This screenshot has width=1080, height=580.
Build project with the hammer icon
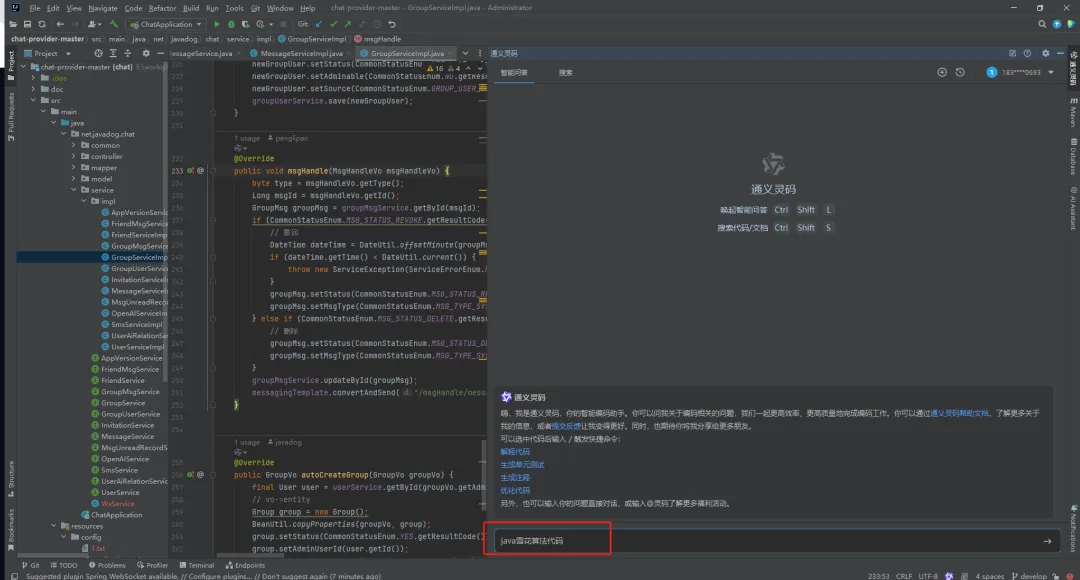[x=114, y=24]
